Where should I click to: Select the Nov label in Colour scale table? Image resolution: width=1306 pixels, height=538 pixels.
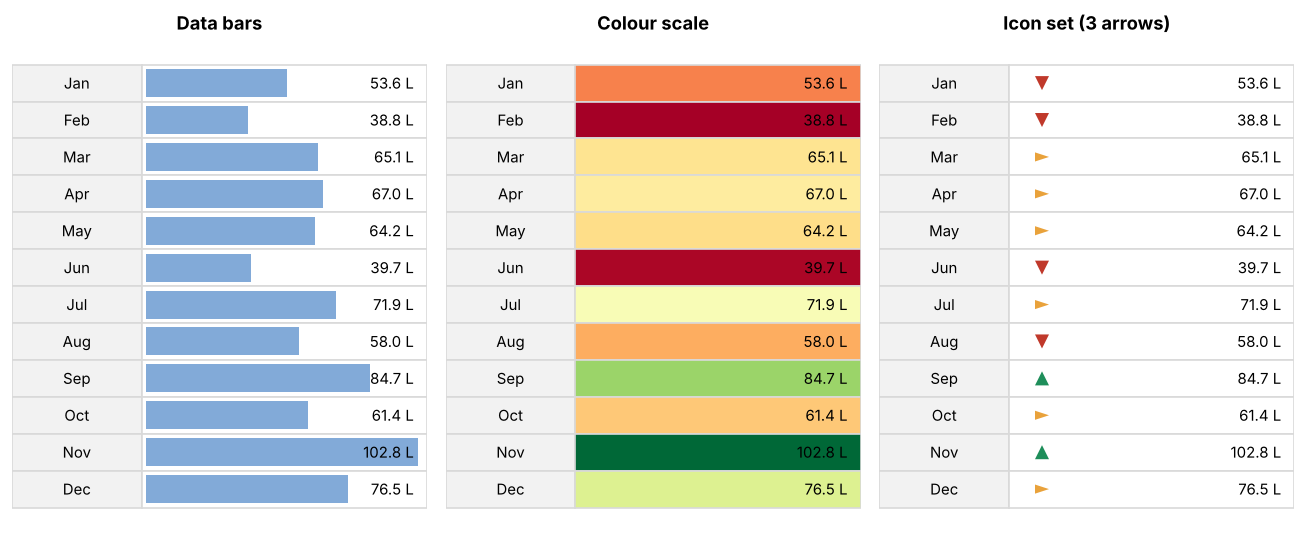coord(510,452)
